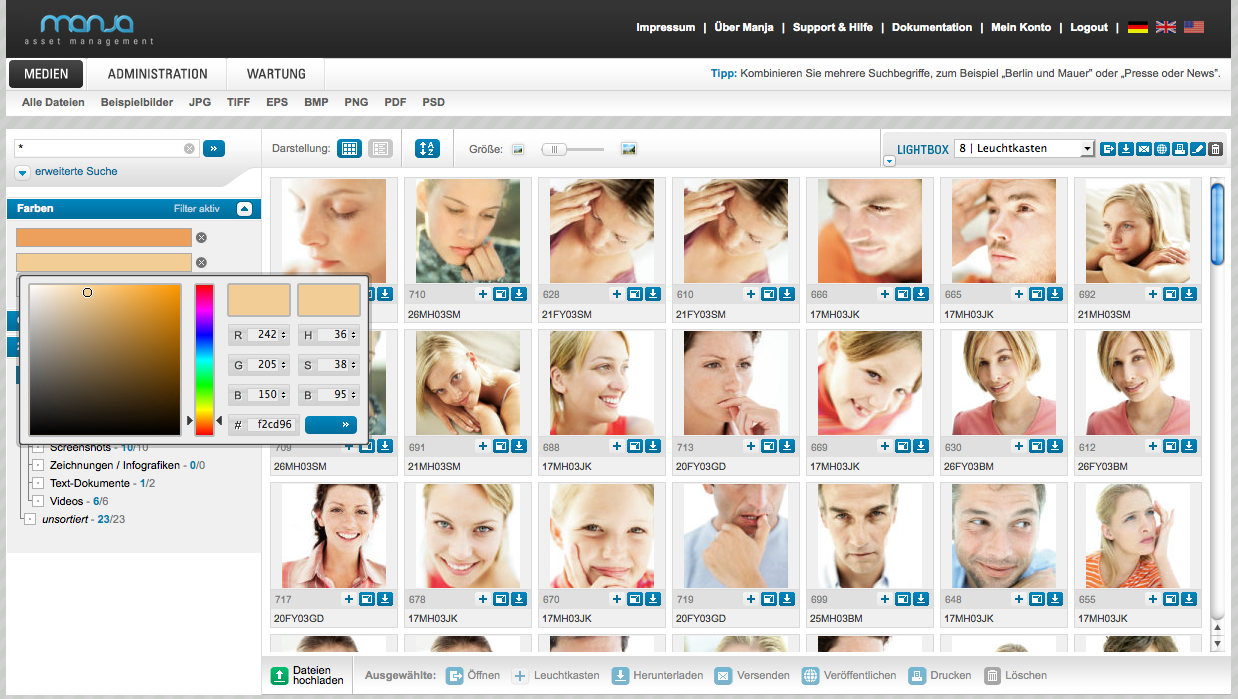Image resolution: width=1238 pixels, height=699 pixels.
Task: Add image 710 to lightbox with plus icon
Action: (482, 294)
